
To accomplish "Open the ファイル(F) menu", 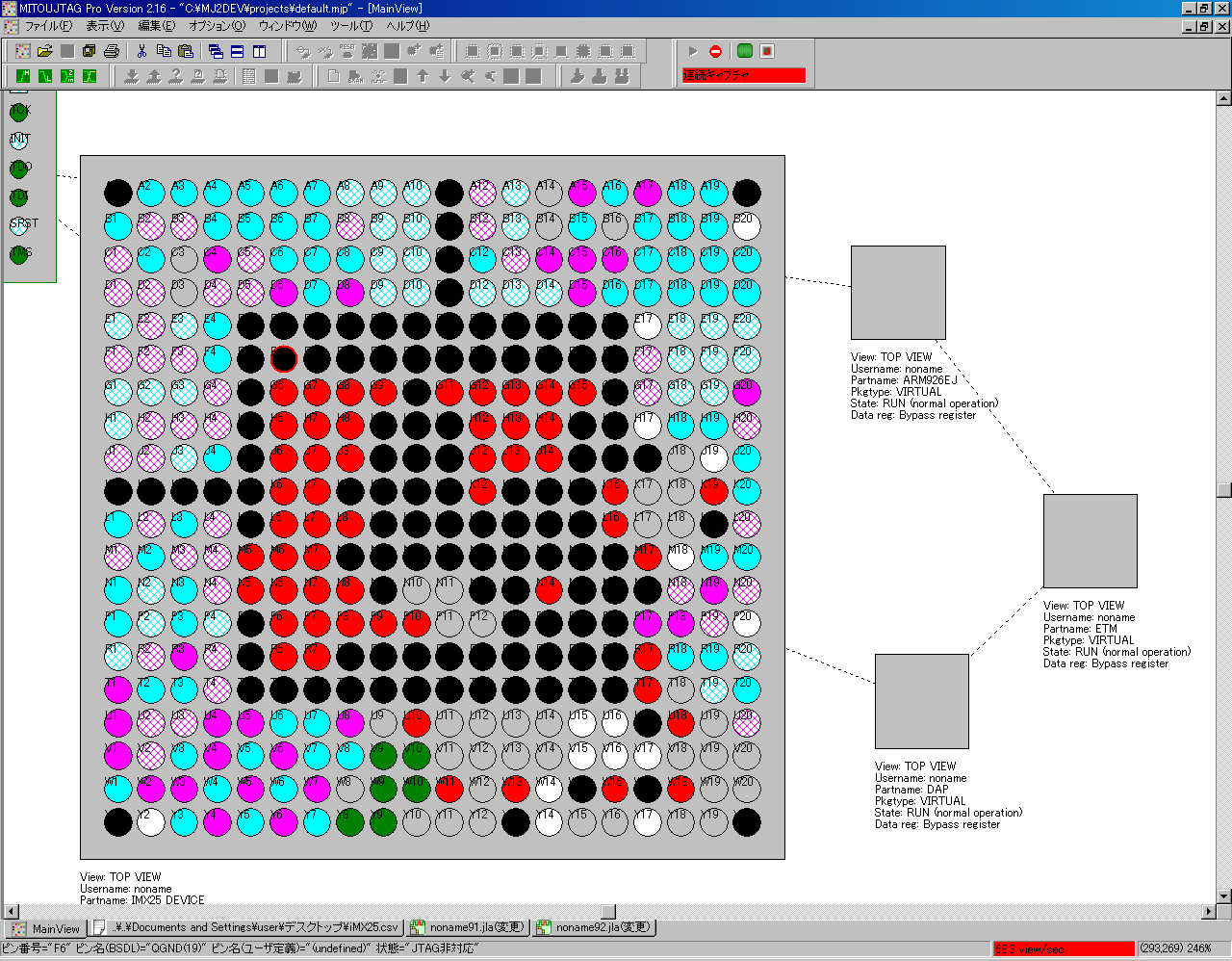I will click(x=47, y=26).
